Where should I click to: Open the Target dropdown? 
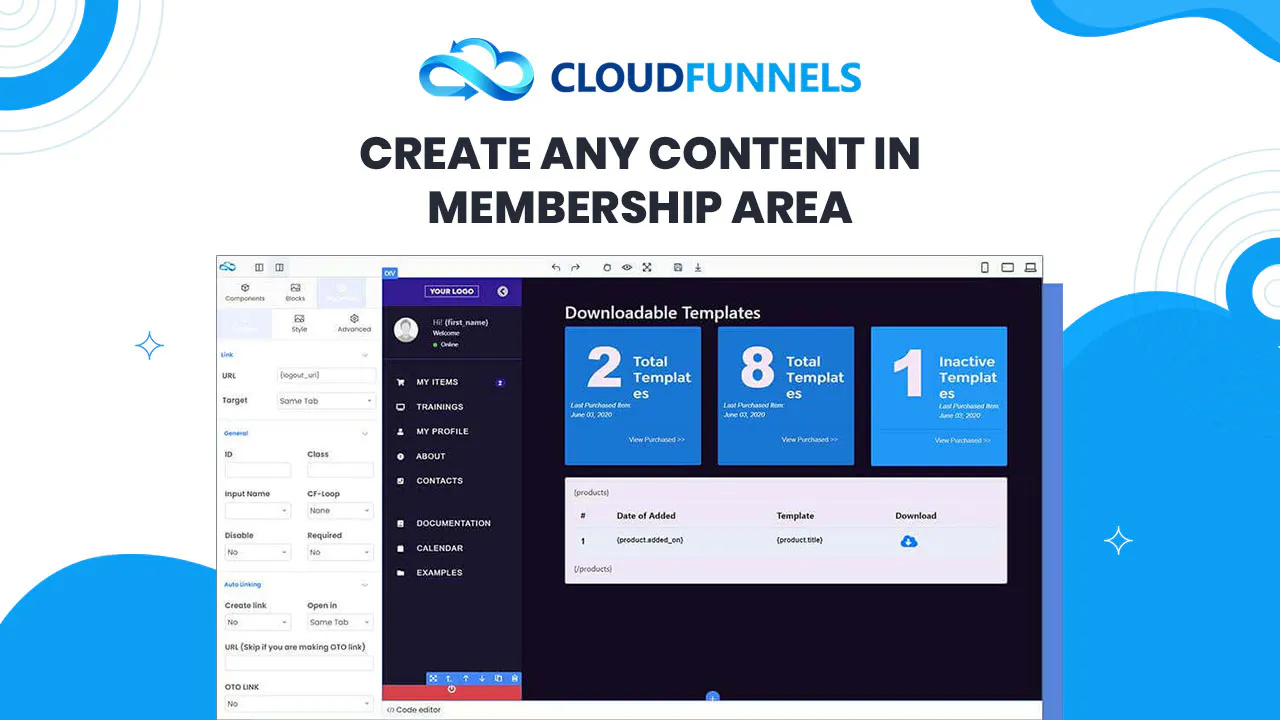(x=325, y=401)
